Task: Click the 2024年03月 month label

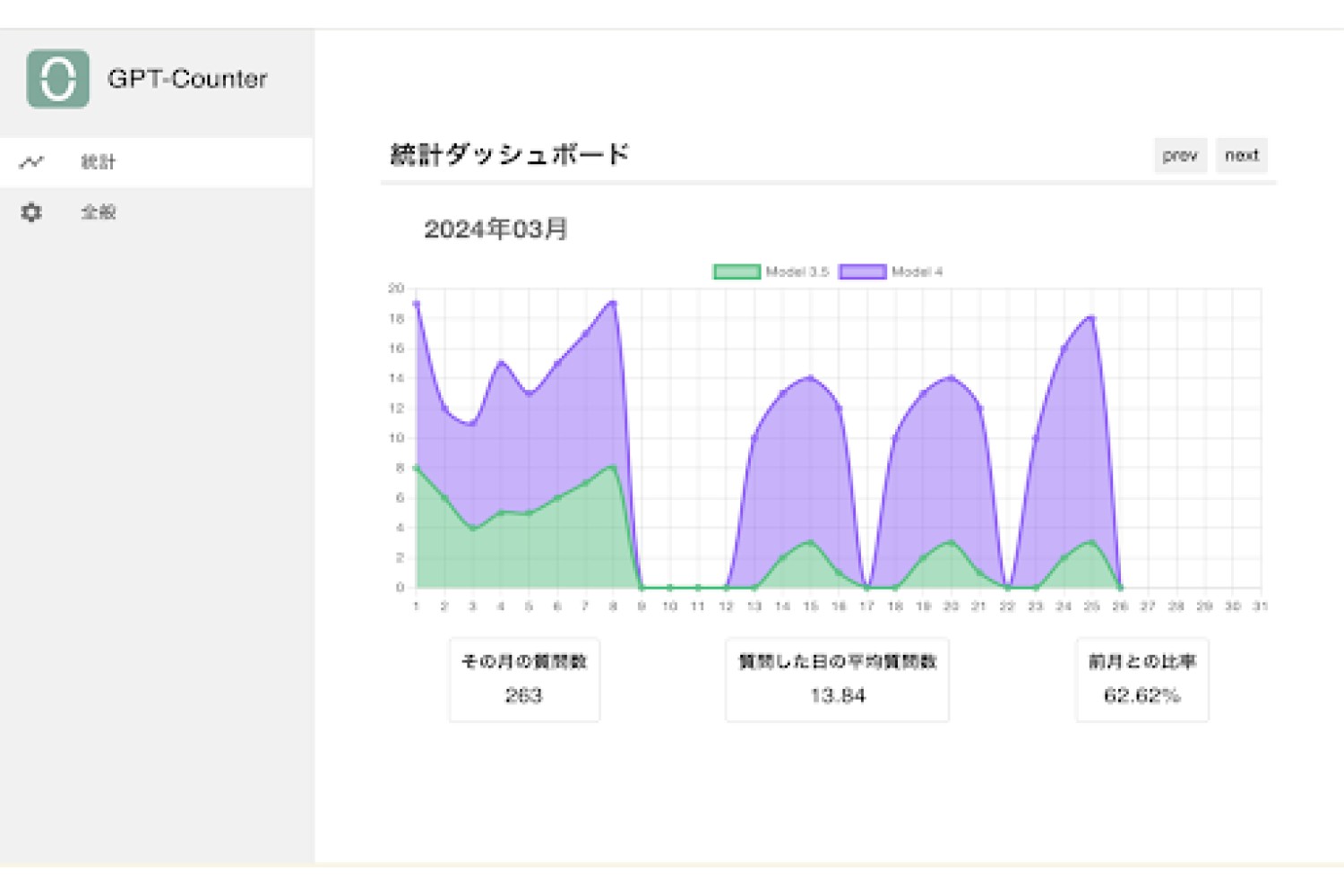Action: click(x=495, y=229)
